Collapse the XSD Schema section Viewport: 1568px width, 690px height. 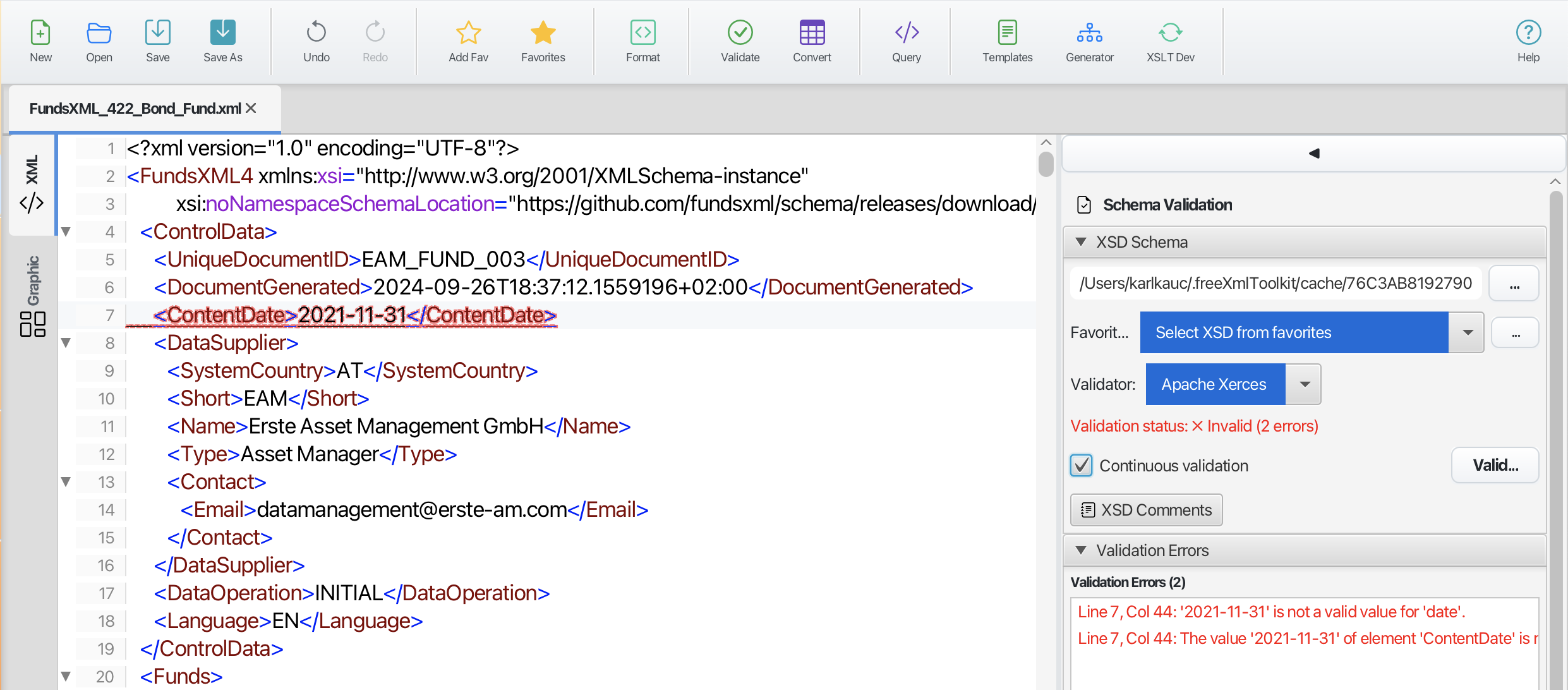tap(1081, 242)
